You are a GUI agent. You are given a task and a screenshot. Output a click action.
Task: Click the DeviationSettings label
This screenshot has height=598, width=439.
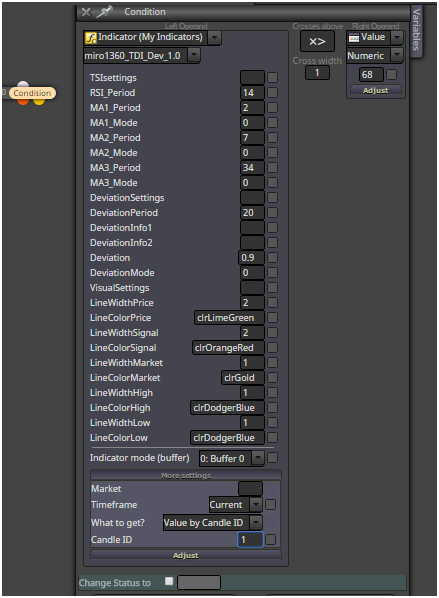tap(127, 198)
